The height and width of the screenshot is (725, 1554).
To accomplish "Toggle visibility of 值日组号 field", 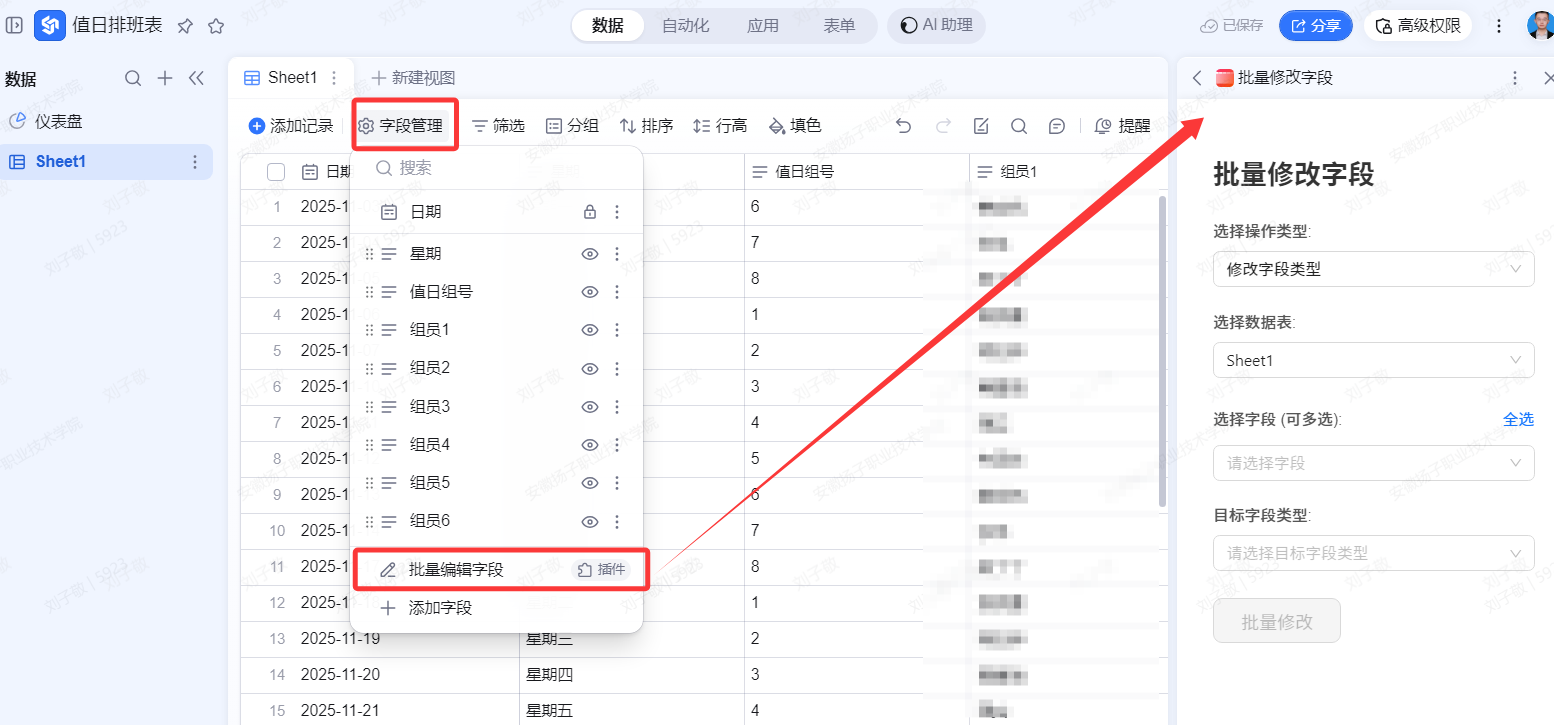I will click(590, 292).
